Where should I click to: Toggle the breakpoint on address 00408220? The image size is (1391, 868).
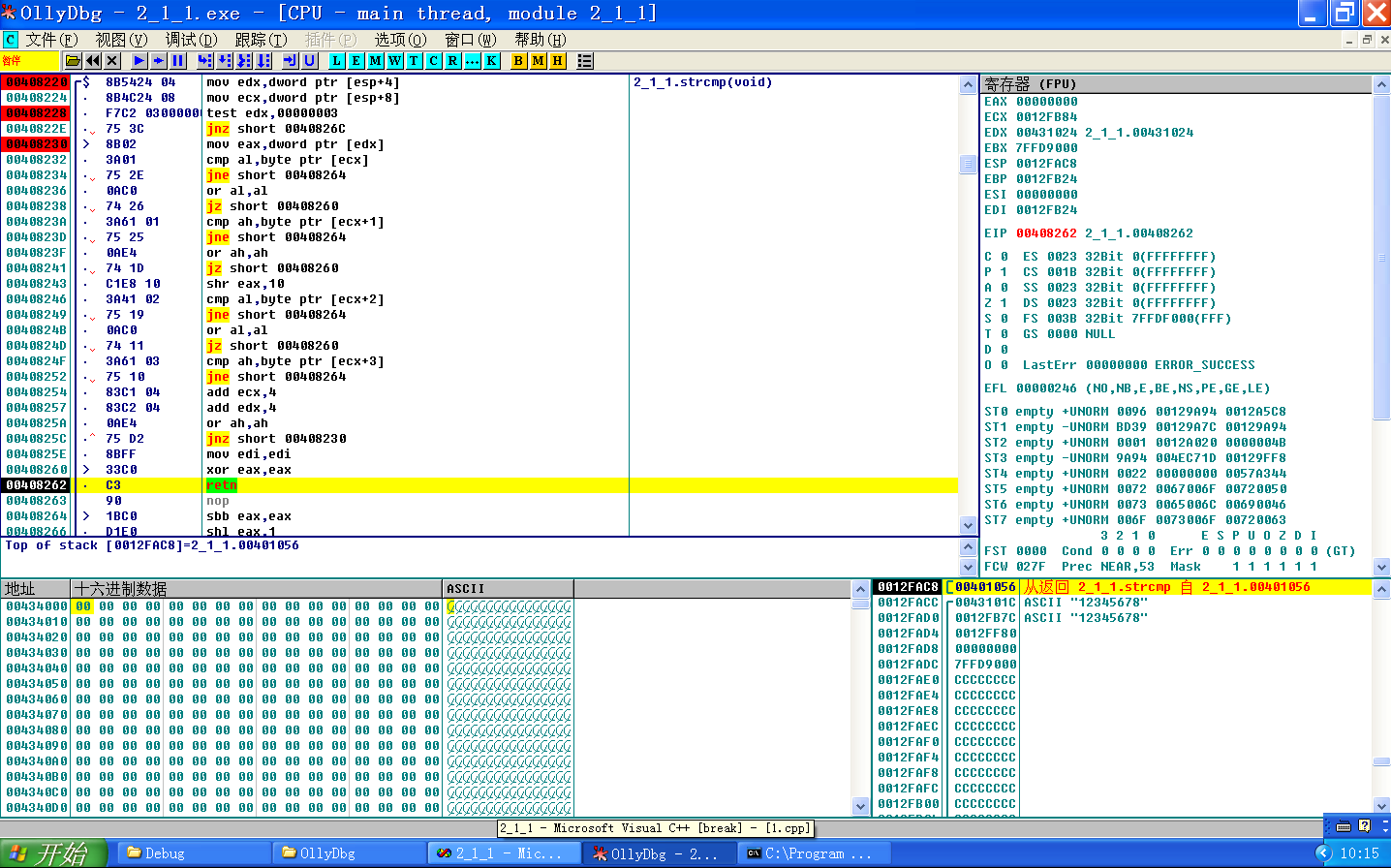tap(35, 81)
